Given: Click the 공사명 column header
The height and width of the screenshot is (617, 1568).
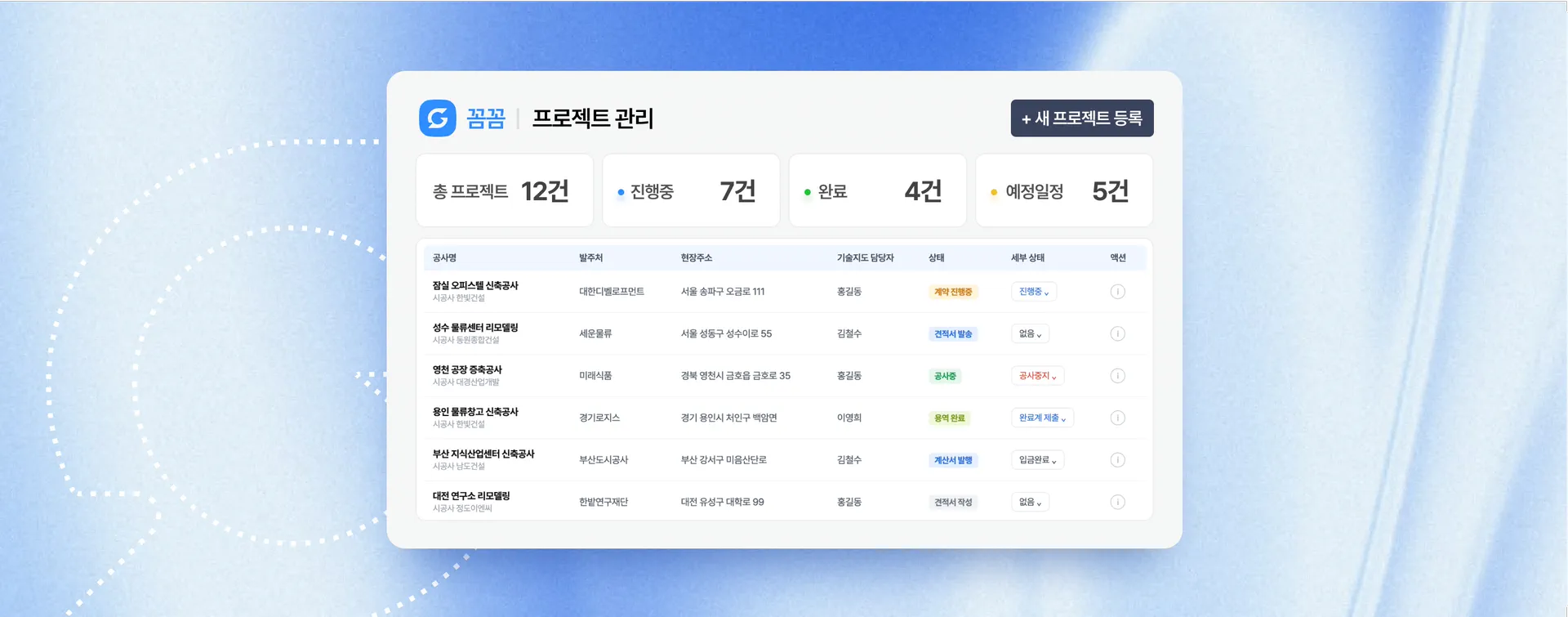Looking at the screenshot, I should (444, 257).
